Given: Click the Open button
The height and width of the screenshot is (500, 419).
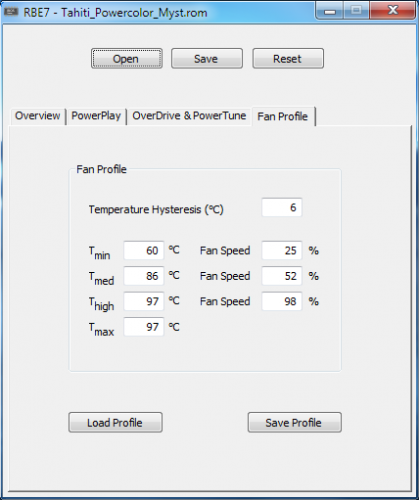Looking at the screenshot, I should click(x=127, y=59).
